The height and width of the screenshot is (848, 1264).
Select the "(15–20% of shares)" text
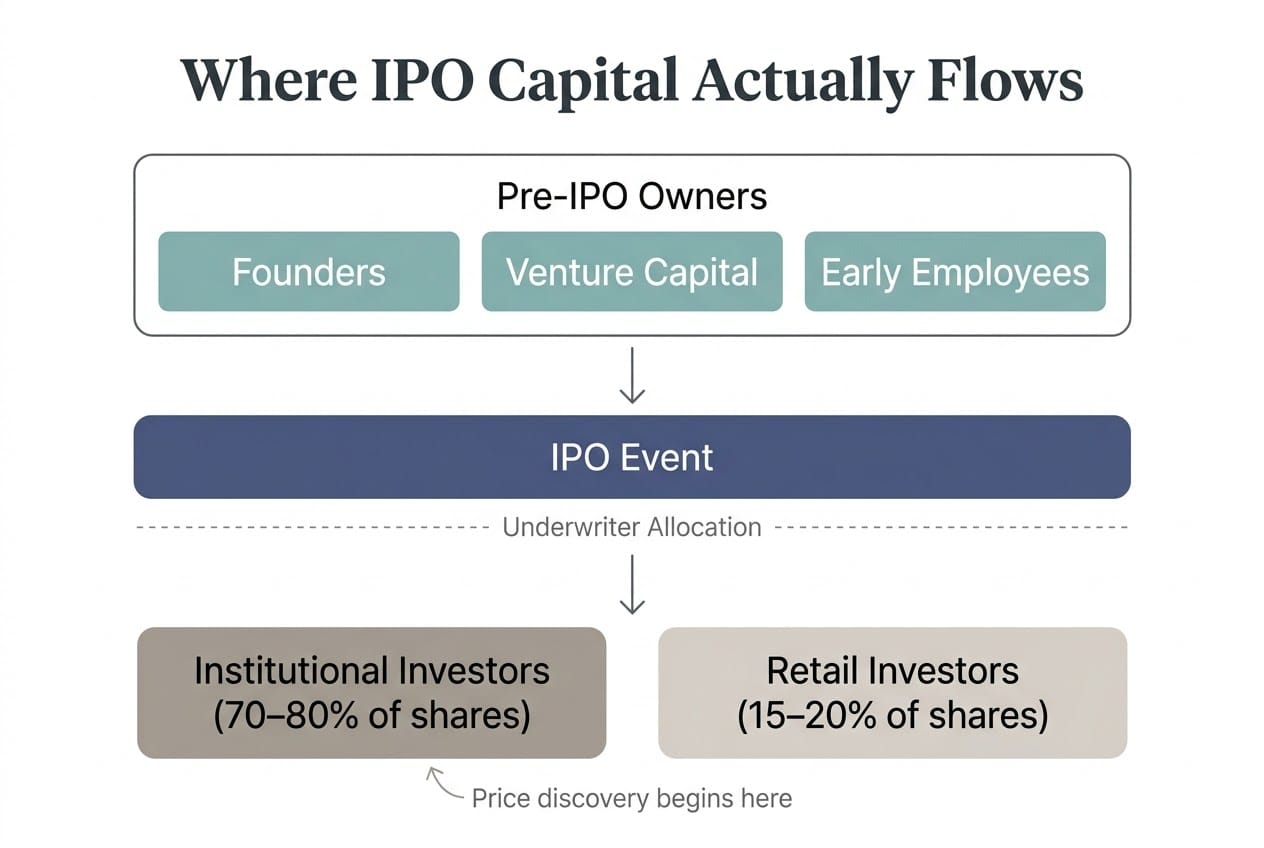point(892,716)
